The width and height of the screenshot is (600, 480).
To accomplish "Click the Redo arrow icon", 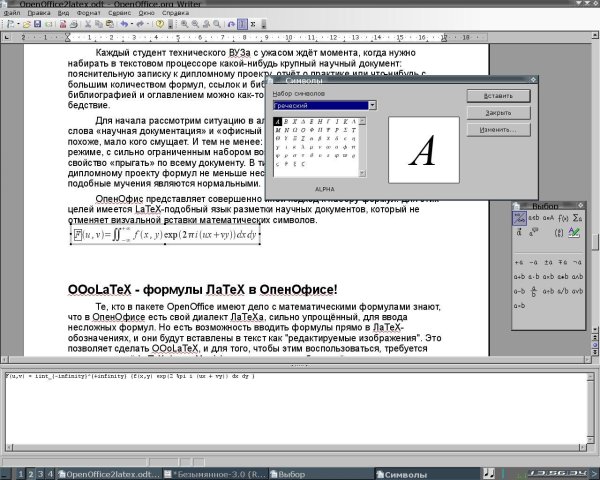I will click(140, 24).
